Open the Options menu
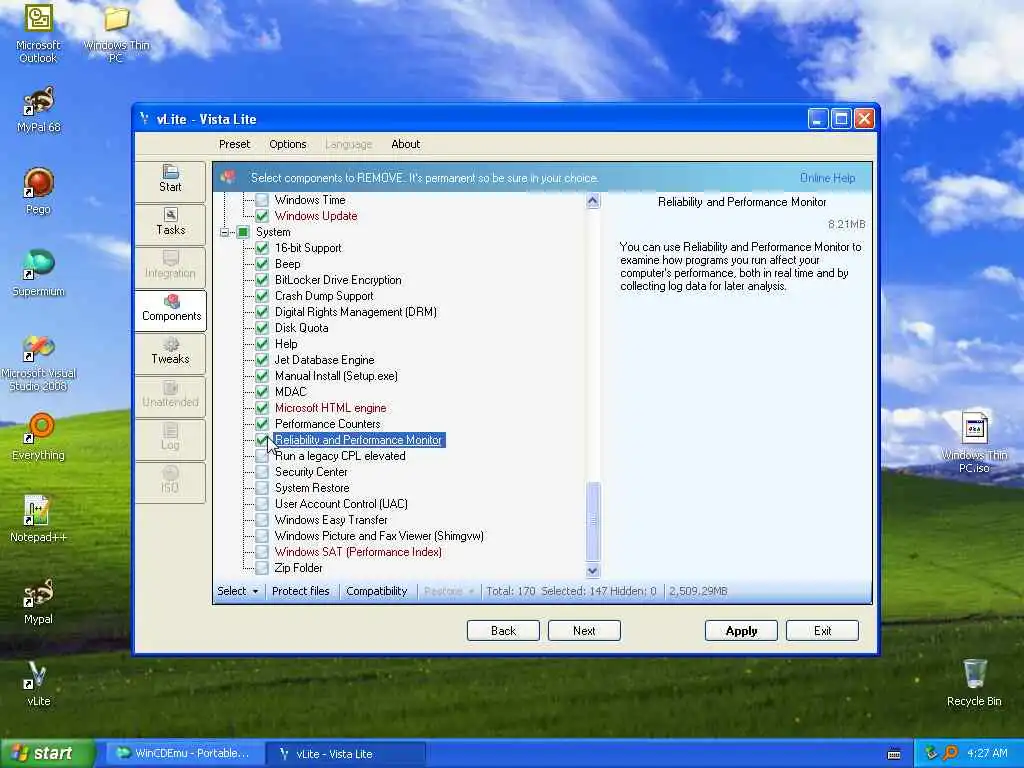This screenshot has height=768, width=1024. click(287, 144)
